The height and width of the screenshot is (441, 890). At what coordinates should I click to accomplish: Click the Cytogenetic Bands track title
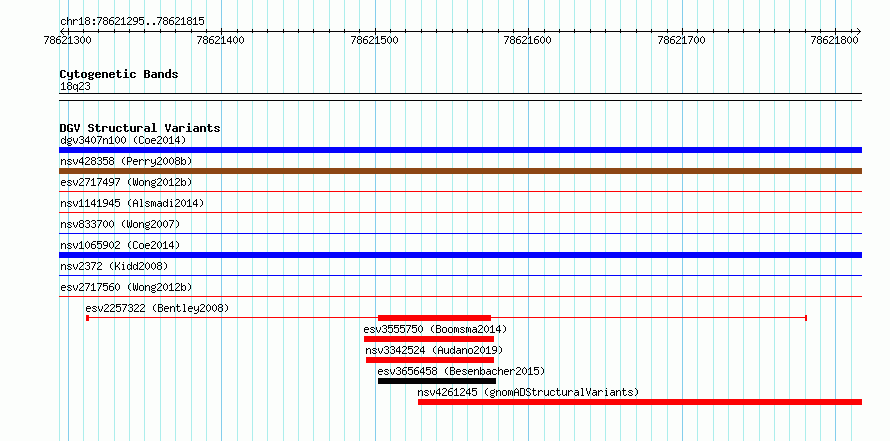click(x=119, y=74)
